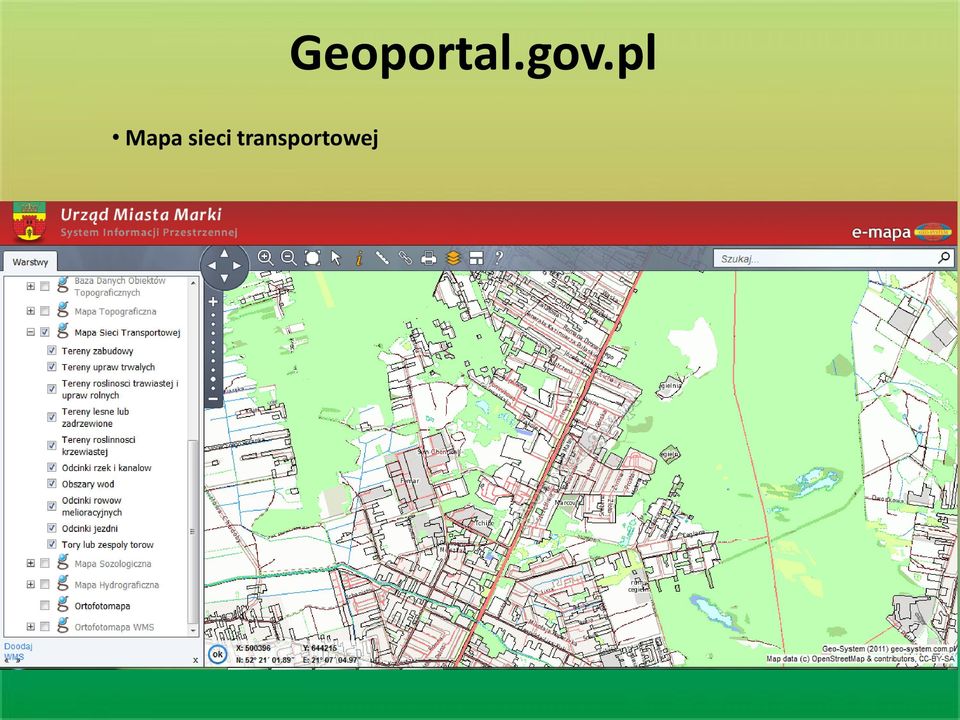Click layer list scrollbar down arrow
This screenshot has height=720, width=960.
[193, 629]
